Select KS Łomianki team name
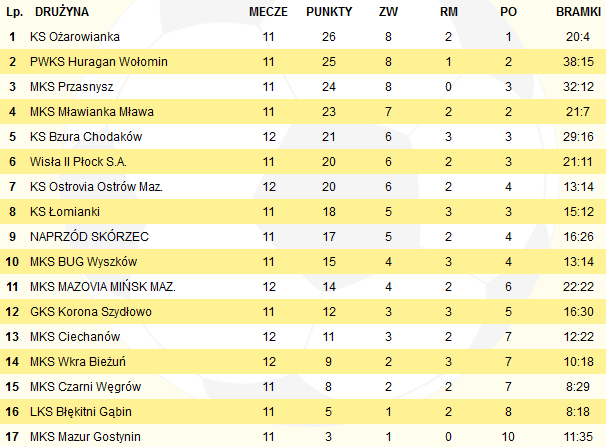606x447 pixels. point(65,212)
